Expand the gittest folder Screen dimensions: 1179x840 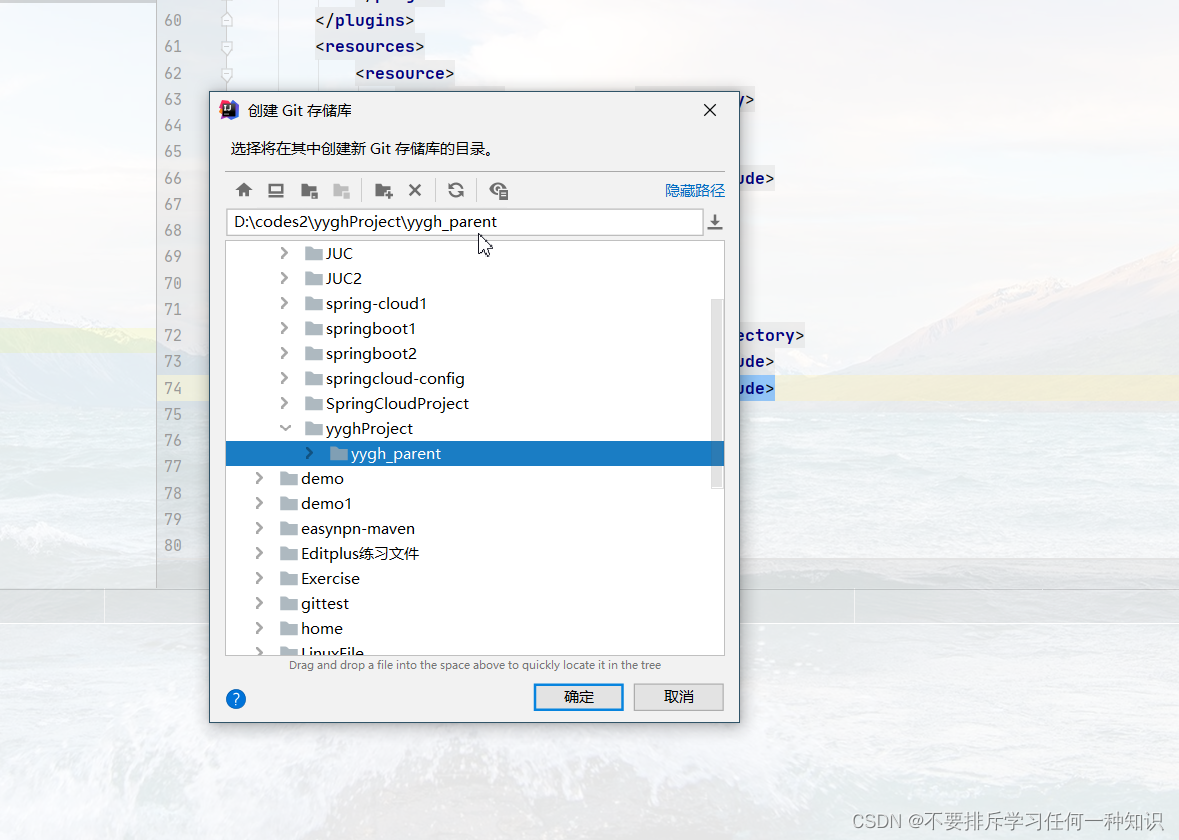click(x=259, y=603)
